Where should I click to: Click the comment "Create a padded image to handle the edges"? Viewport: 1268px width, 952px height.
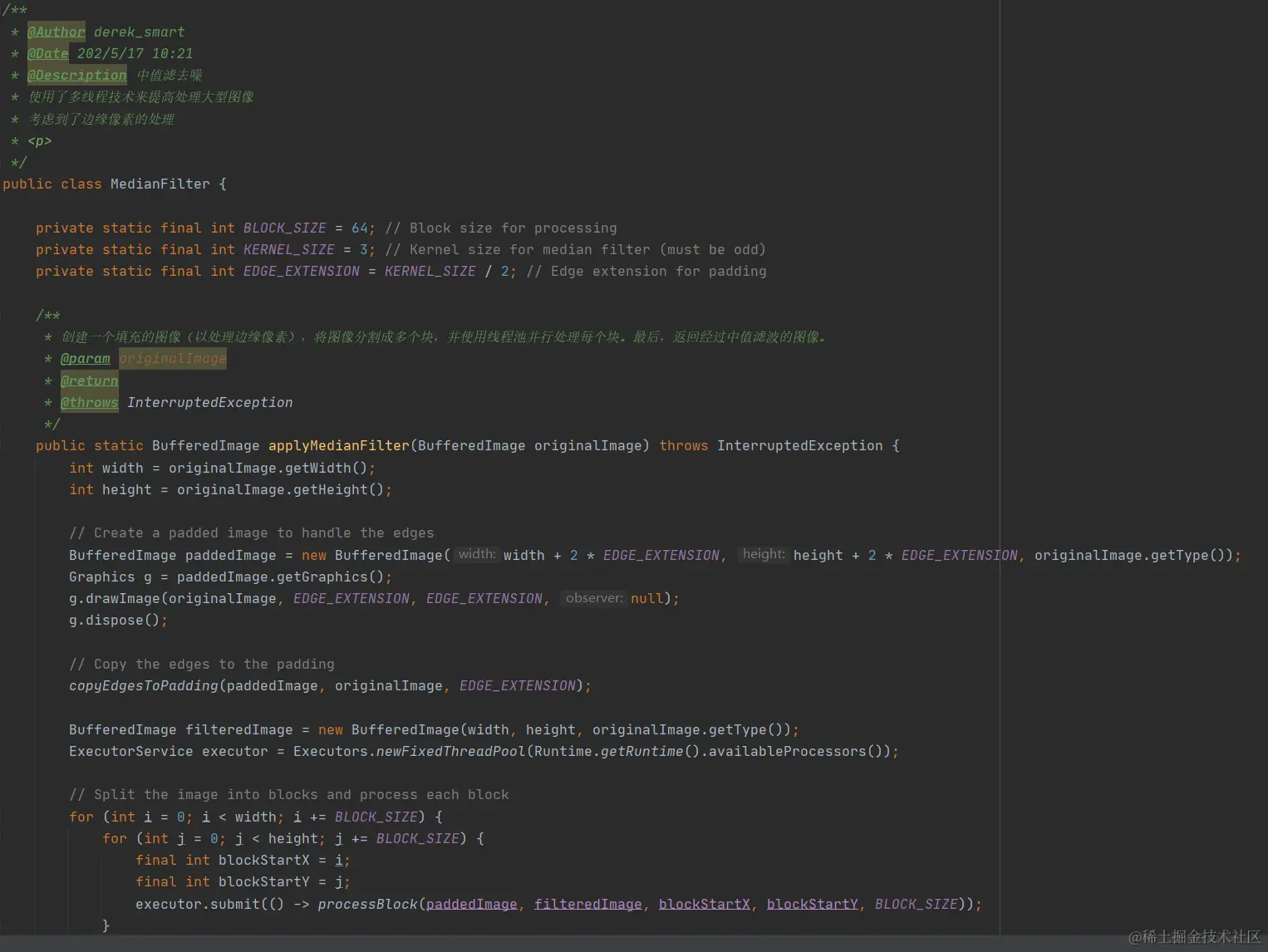[252, 532]
